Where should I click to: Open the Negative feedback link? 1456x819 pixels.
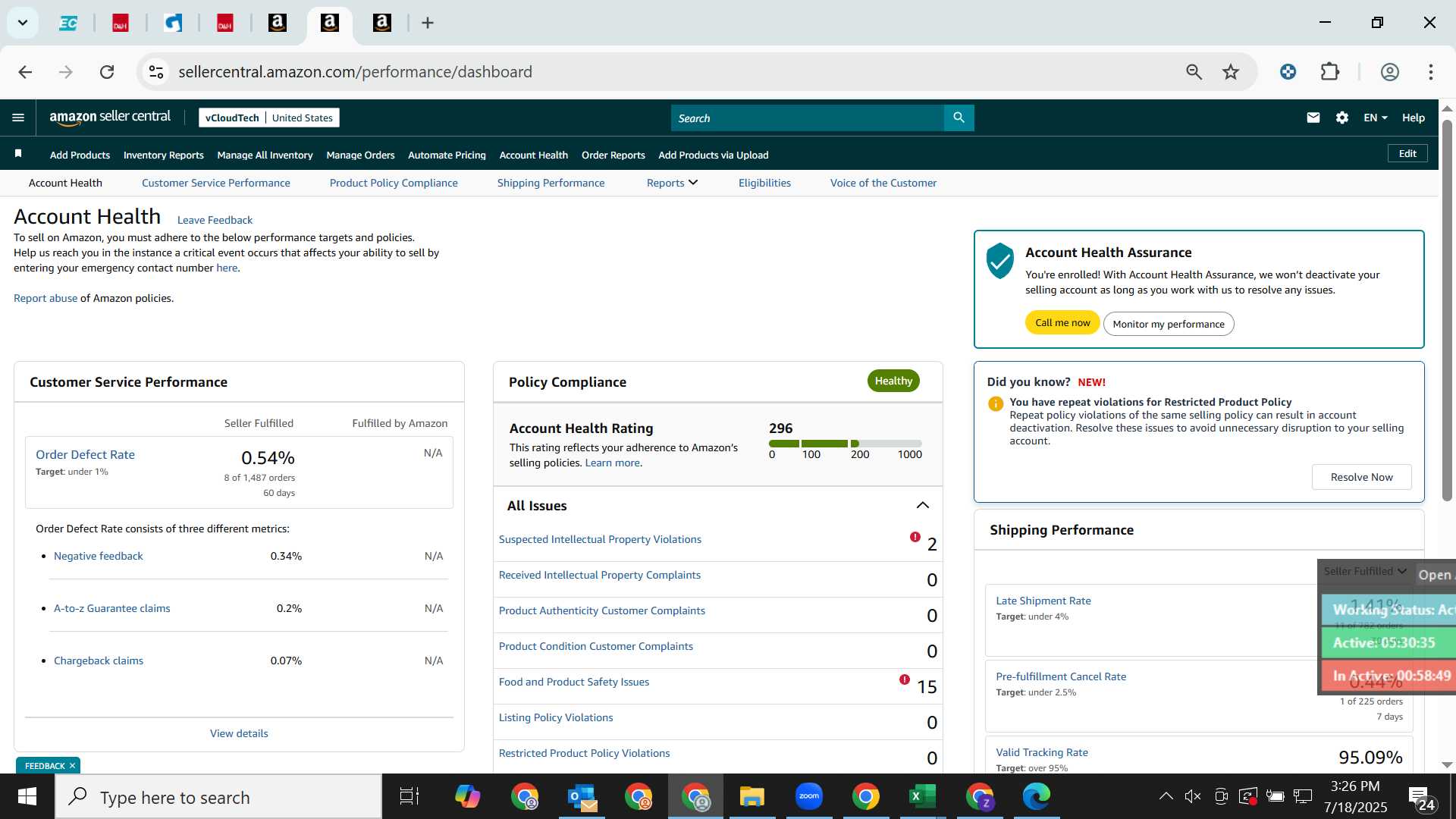pyautogui.click(x=99, y=556)
